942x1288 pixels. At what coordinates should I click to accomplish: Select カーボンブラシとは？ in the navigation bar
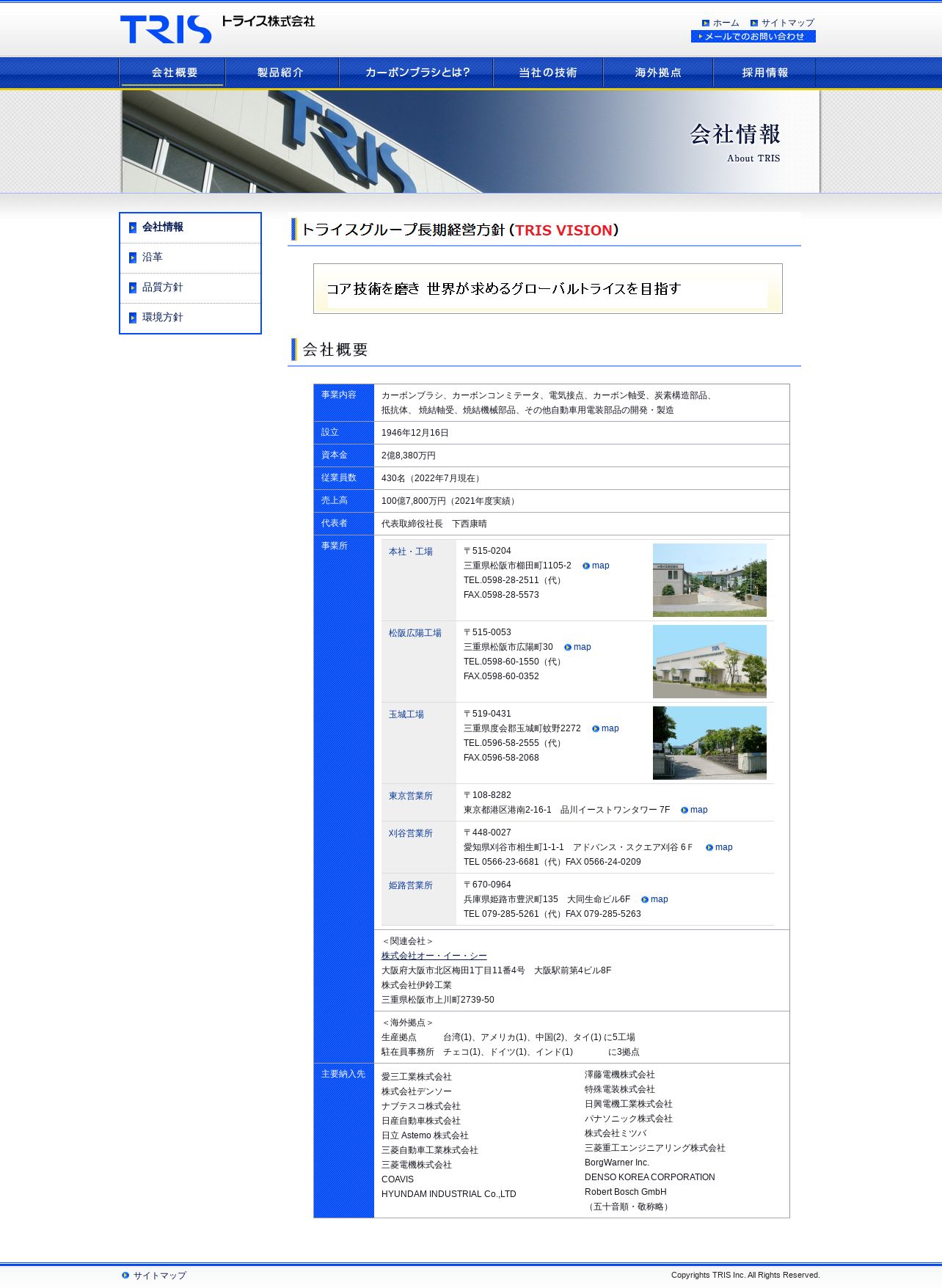coord(417,73)
